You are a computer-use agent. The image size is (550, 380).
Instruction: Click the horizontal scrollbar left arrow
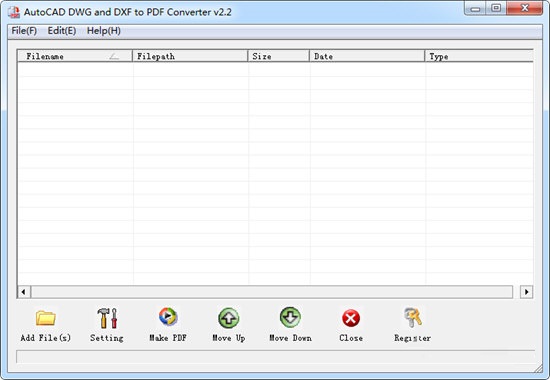[x=24, y=292]
